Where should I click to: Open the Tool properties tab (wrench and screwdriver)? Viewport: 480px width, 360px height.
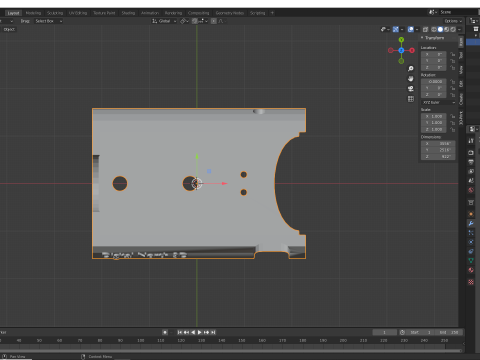[471, 141]
